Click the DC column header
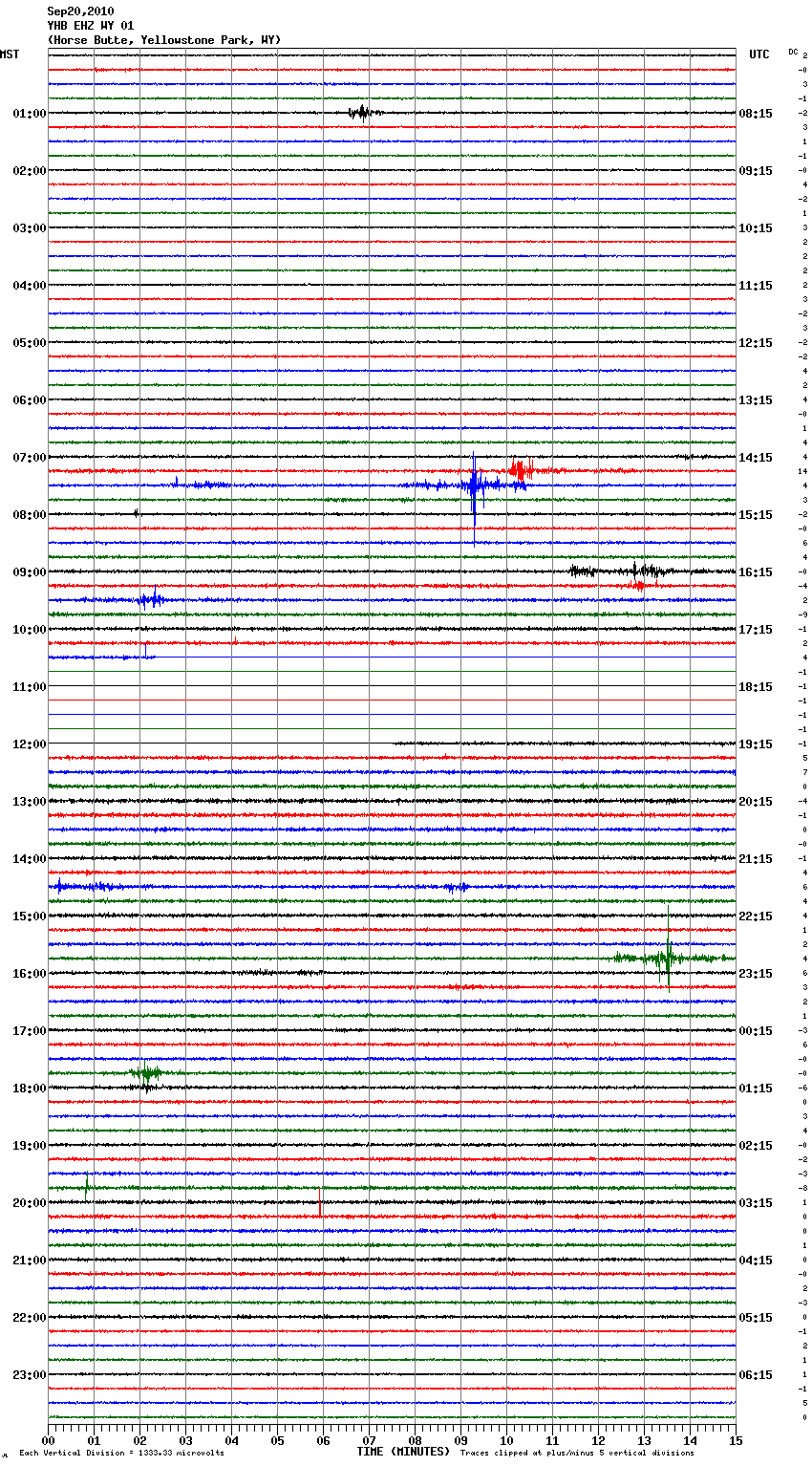This screenshot has height=1466, width=812. coord(793,52)
